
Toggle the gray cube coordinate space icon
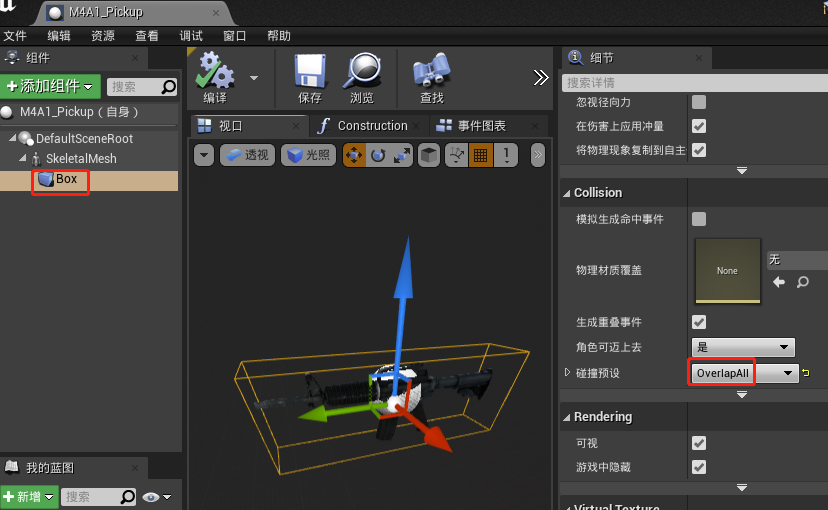[x=429, y=155]
